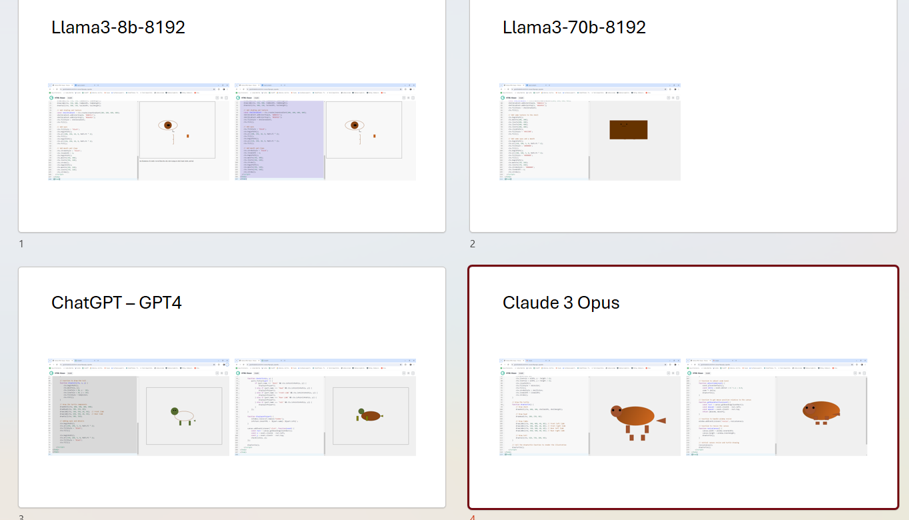Screen dimensions: 909x520
Task: Click slide number 1 label
Action: (21, 244)
